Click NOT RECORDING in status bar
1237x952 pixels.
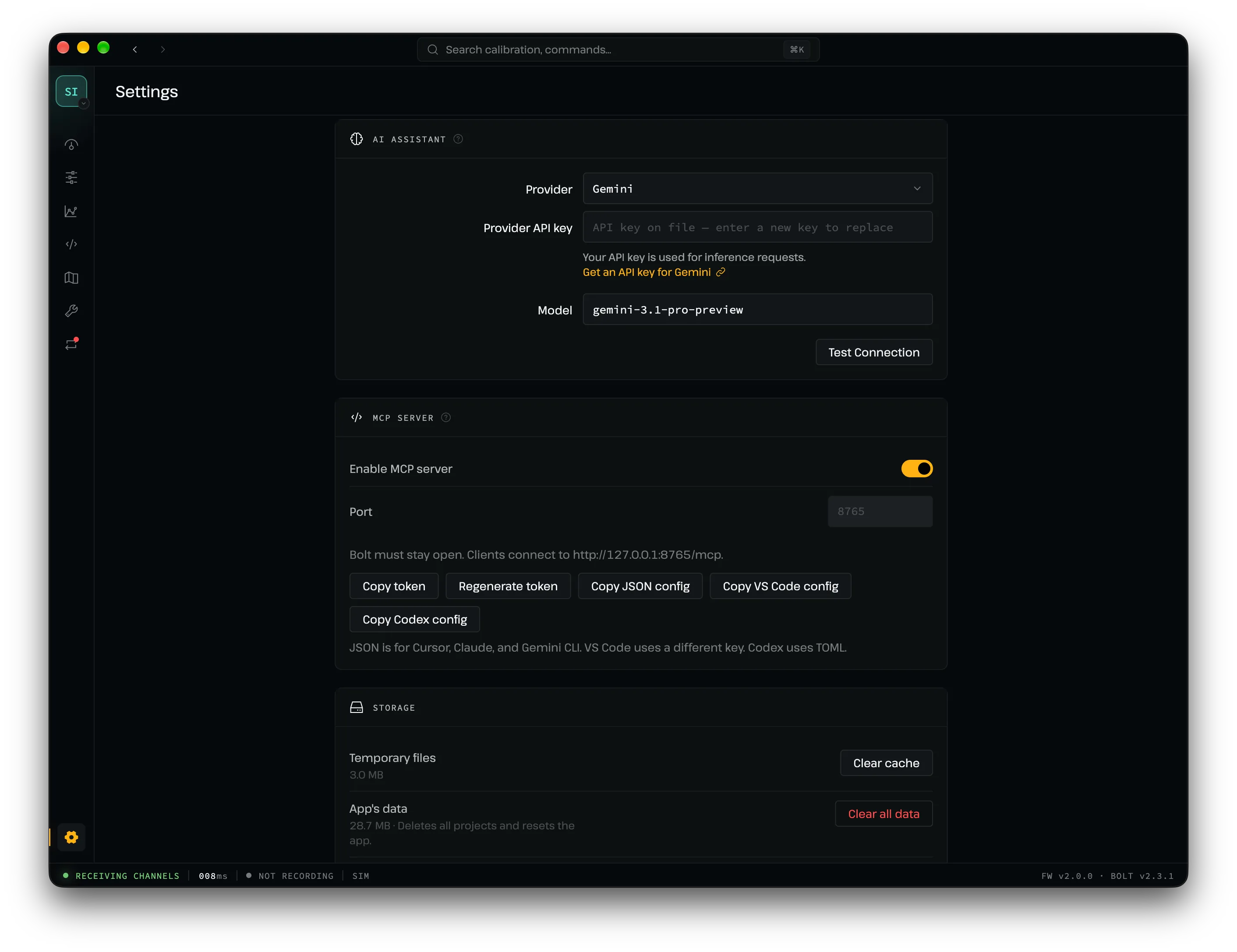296,875
